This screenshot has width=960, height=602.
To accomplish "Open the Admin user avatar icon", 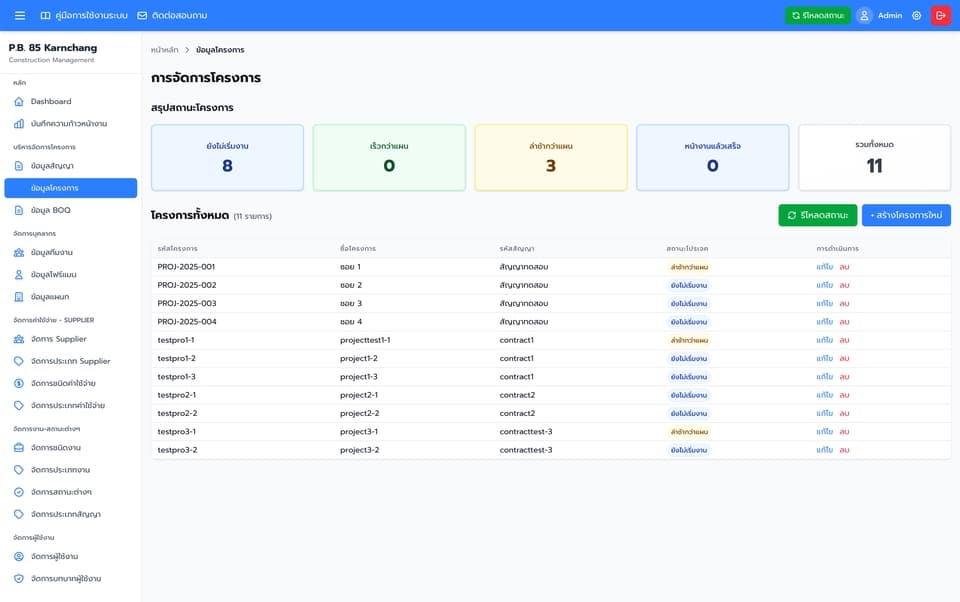I will [x=864, y=15].
